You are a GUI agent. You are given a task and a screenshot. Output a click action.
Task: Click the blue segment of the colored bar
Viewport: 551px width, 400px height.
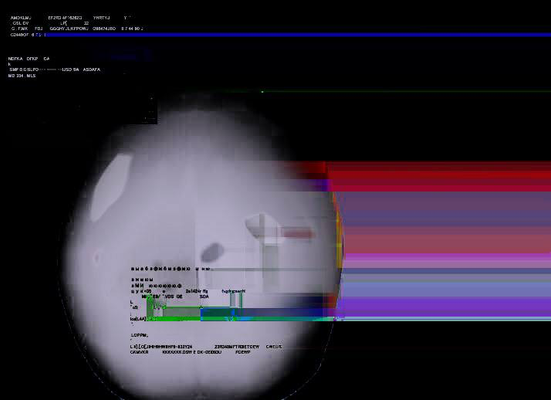(x=262, y=312)
